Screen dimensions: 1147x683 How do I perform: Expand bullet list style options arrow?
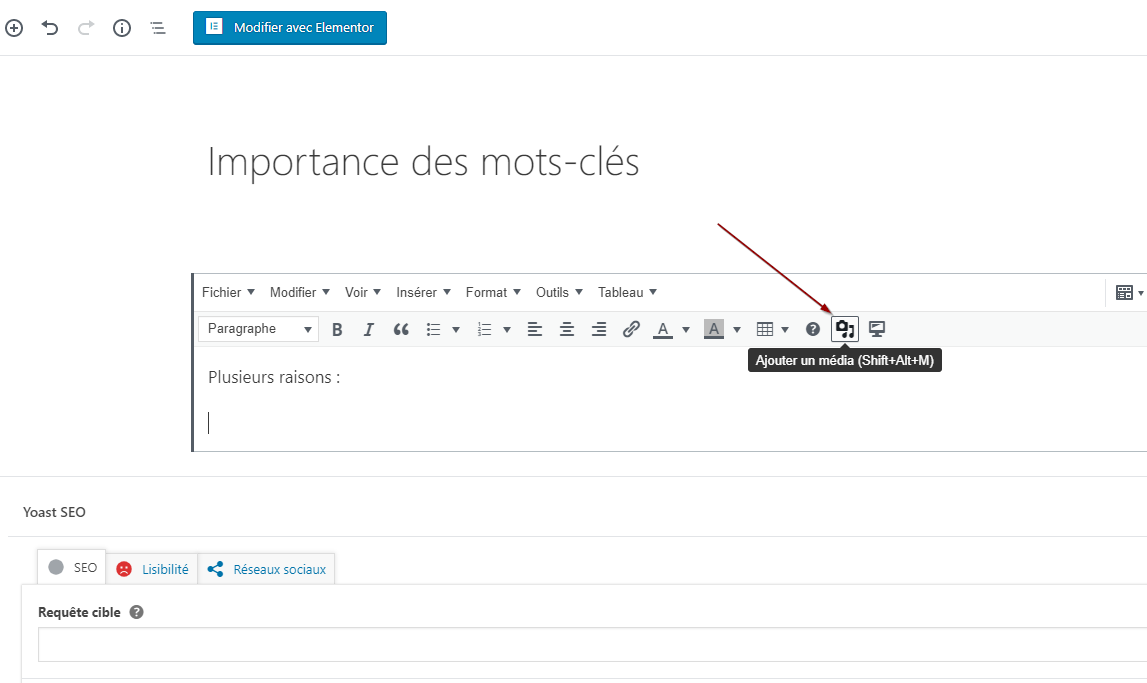click(456, 329)
